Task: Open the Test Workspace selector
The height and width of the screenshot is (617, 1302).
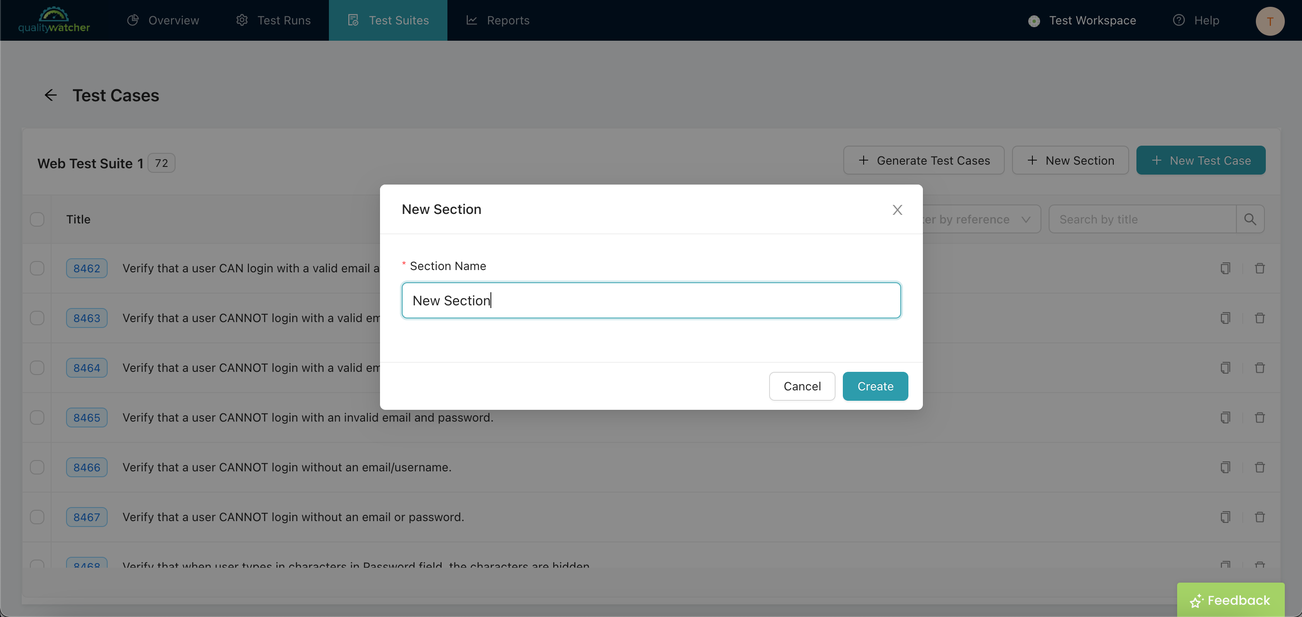Action: (1082, 20)
